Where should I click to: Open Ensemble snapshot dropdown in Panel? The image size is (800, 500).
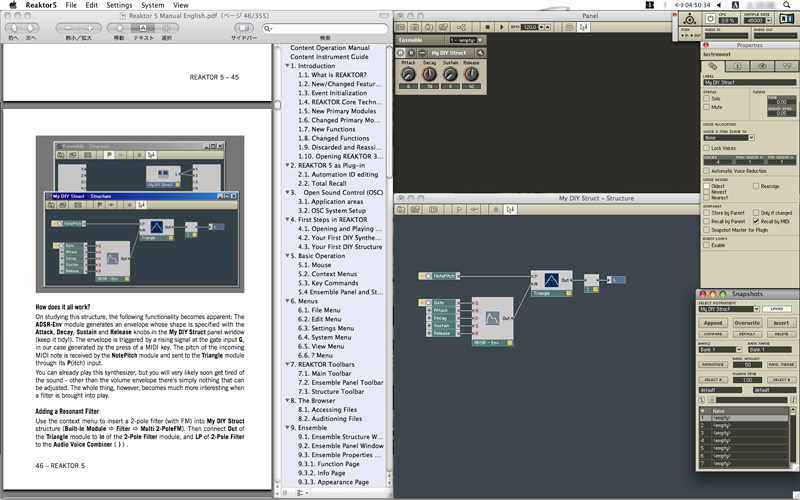click(x=466, y=40)
